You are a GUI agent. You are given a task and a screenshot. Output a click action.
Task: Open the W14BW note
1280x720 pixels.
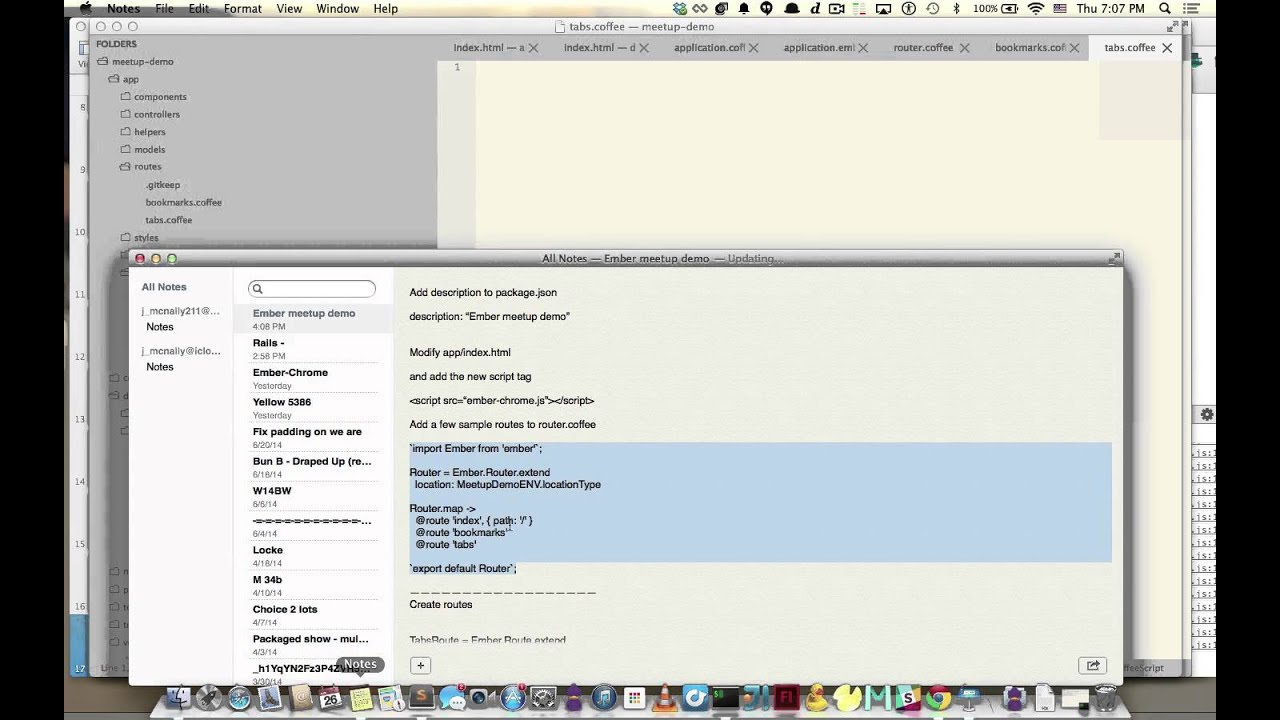tap(312, 496)
